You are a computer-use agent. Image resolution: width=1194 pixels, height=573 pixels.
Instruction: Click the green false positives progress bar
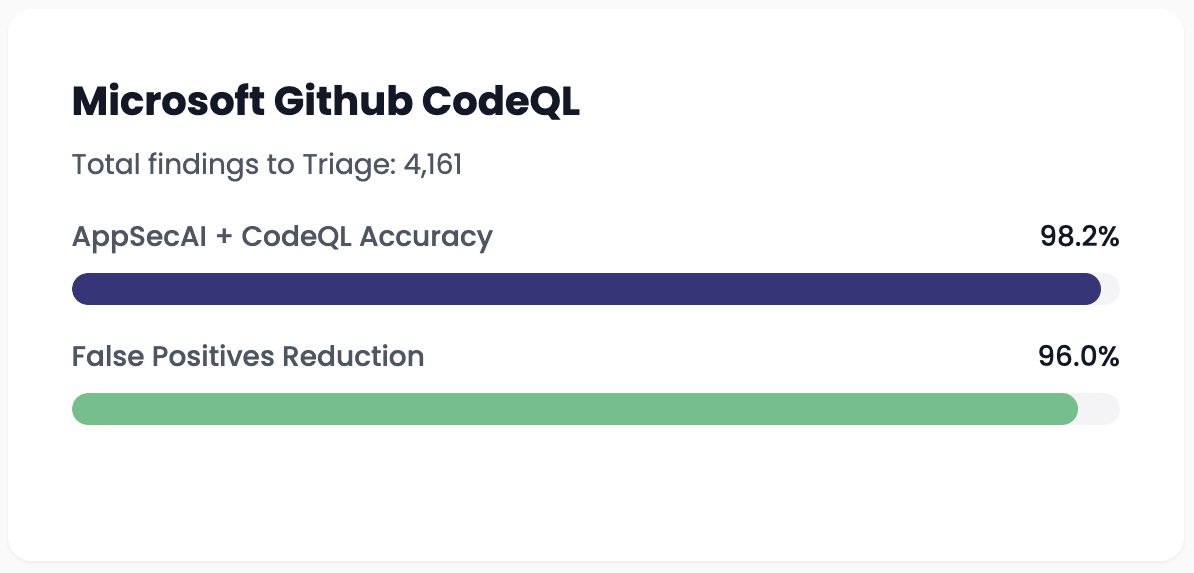[575, 408]
